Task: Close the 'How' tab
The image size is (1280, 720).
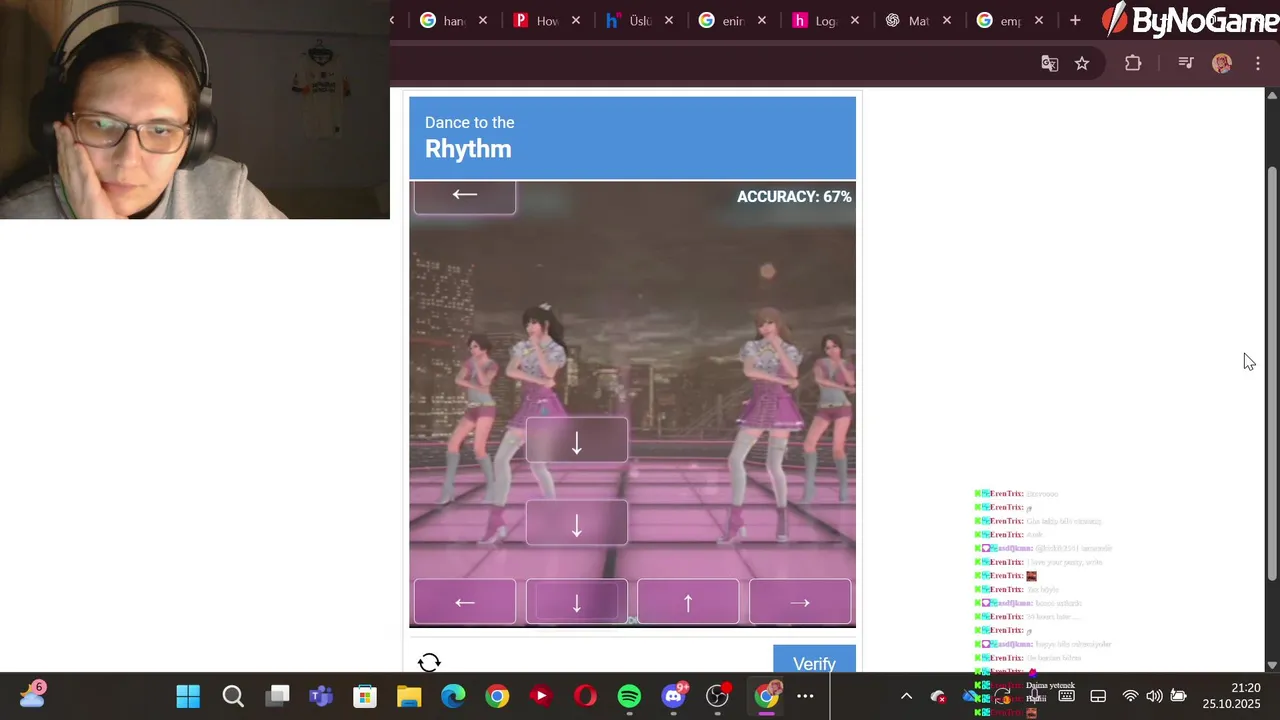Action: pyautogui.click(x=576, y=20)
